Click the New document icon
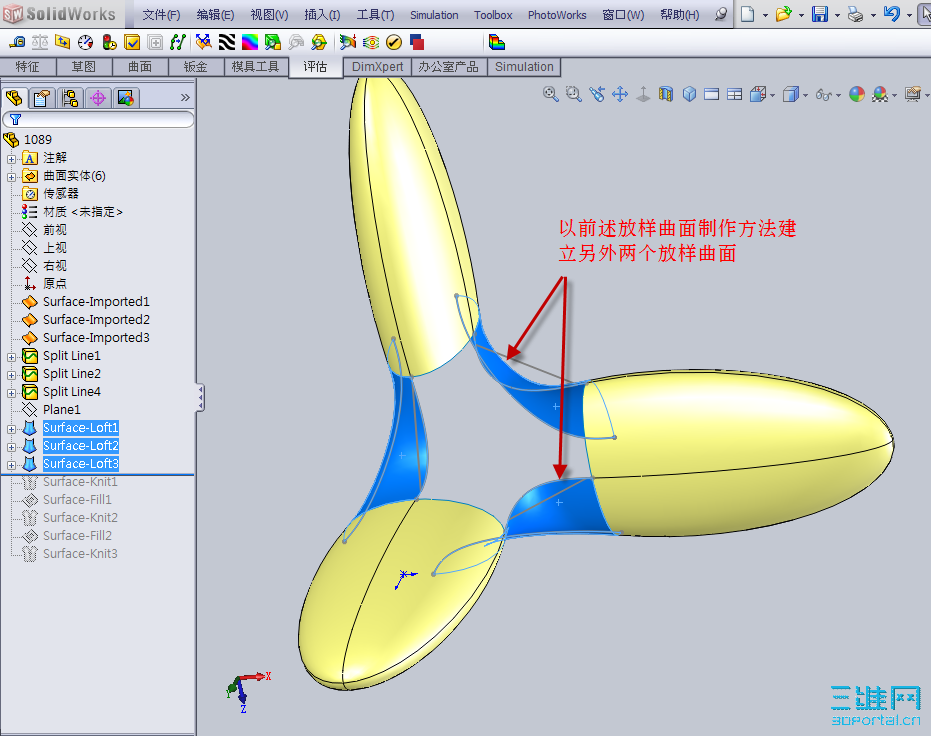Screen dimensions: 931x736 (x=748, y=14)
